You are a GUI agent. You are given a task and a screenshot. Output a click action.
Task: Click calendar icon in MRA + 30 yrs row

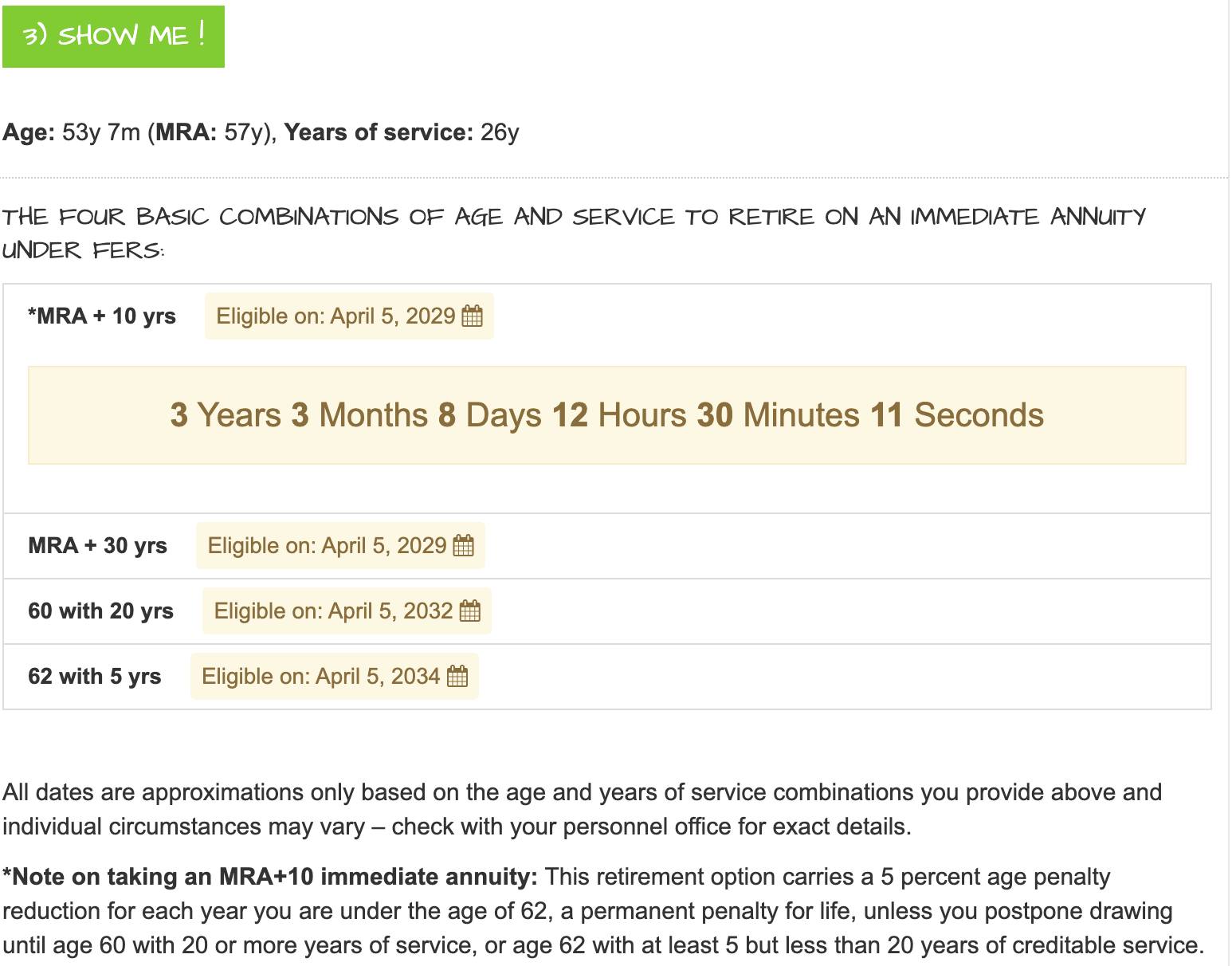[x=463, y=546]
